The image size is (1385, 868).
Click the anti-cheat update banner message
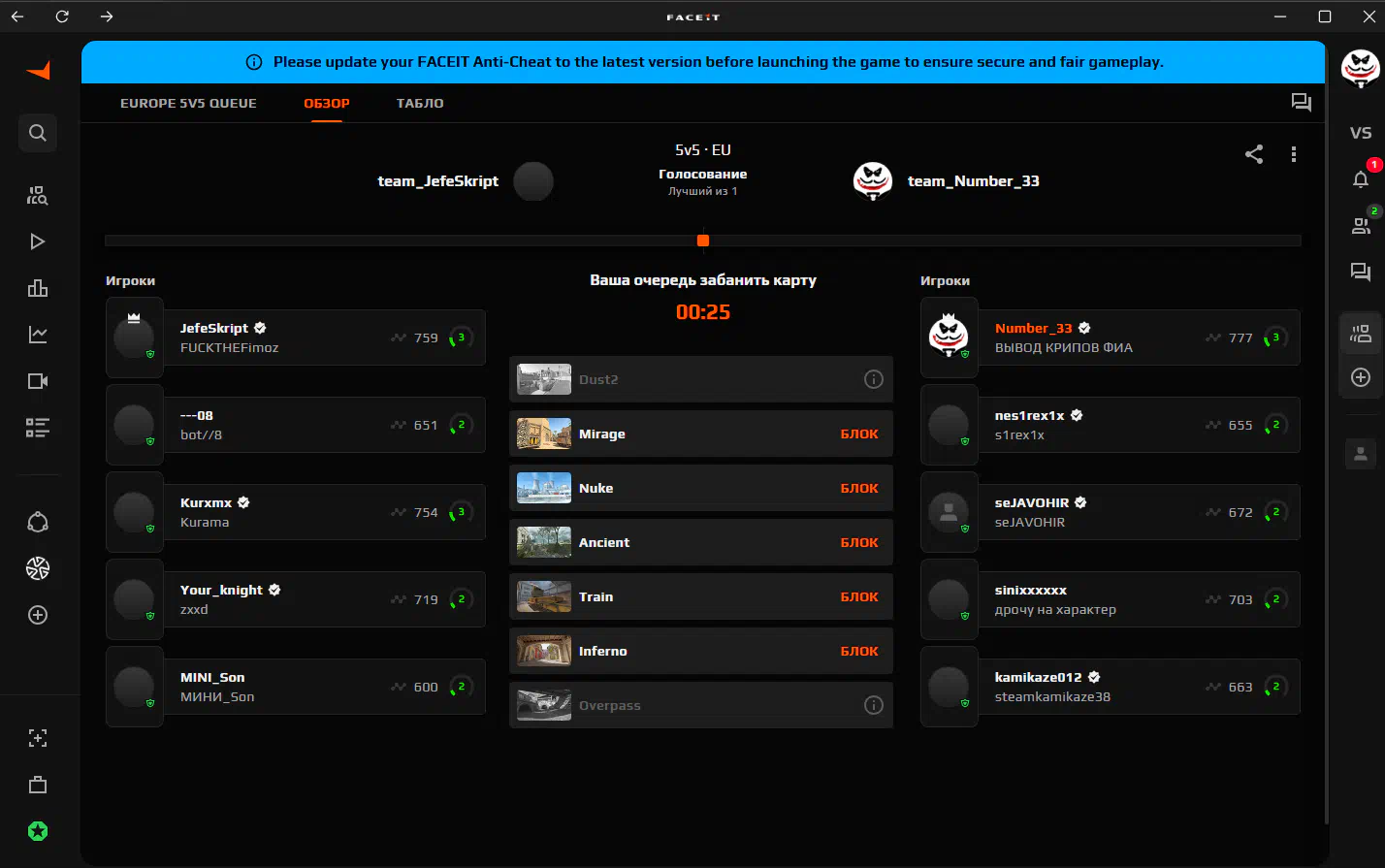(719, 62)
